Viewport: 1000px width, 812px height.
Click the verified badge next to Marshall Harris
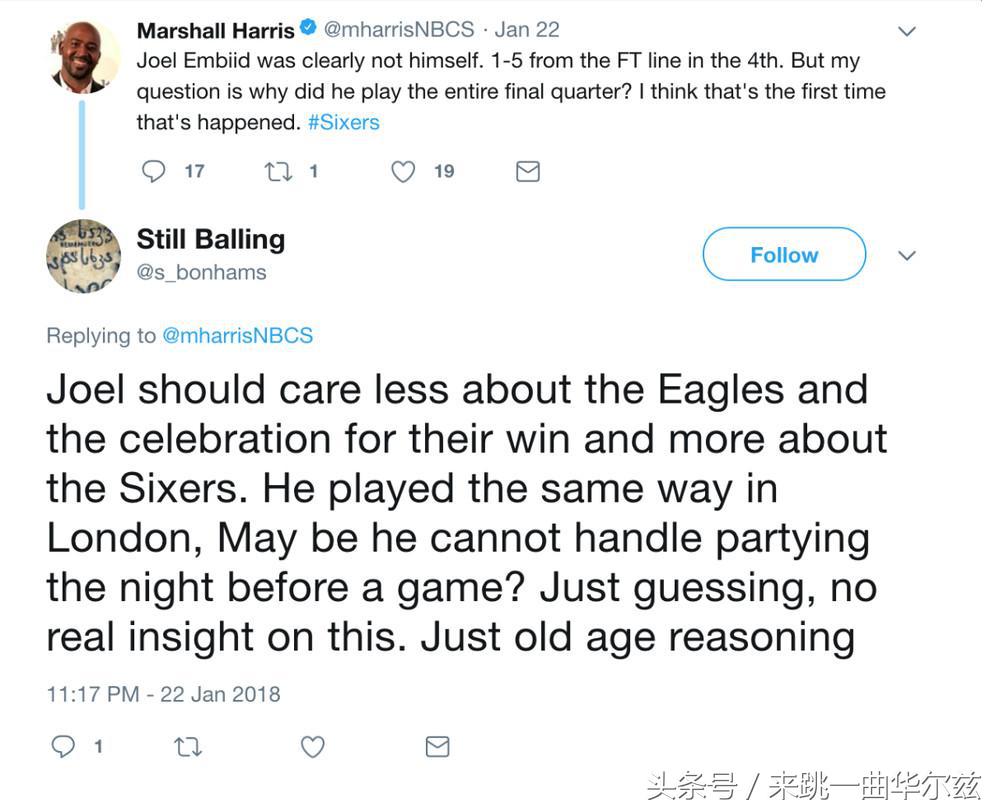(308, 29)
